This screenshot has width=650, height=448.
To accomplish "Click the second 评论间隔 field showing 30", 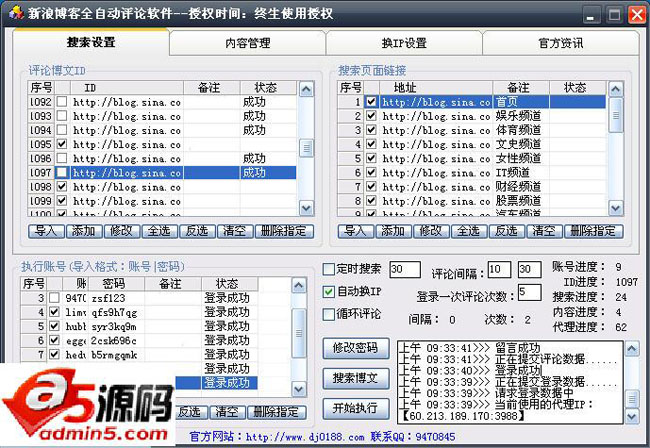I will (x=529, y=269).
